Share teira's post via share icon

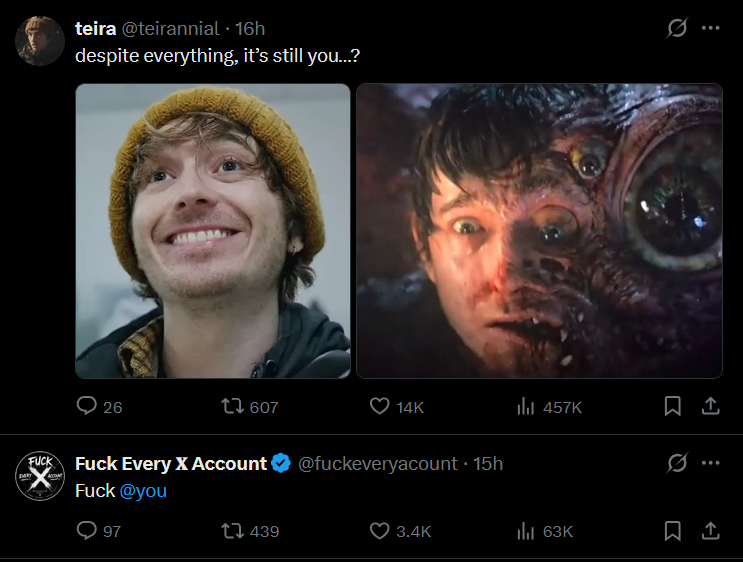pyautogui.click(x=710, y=406)
